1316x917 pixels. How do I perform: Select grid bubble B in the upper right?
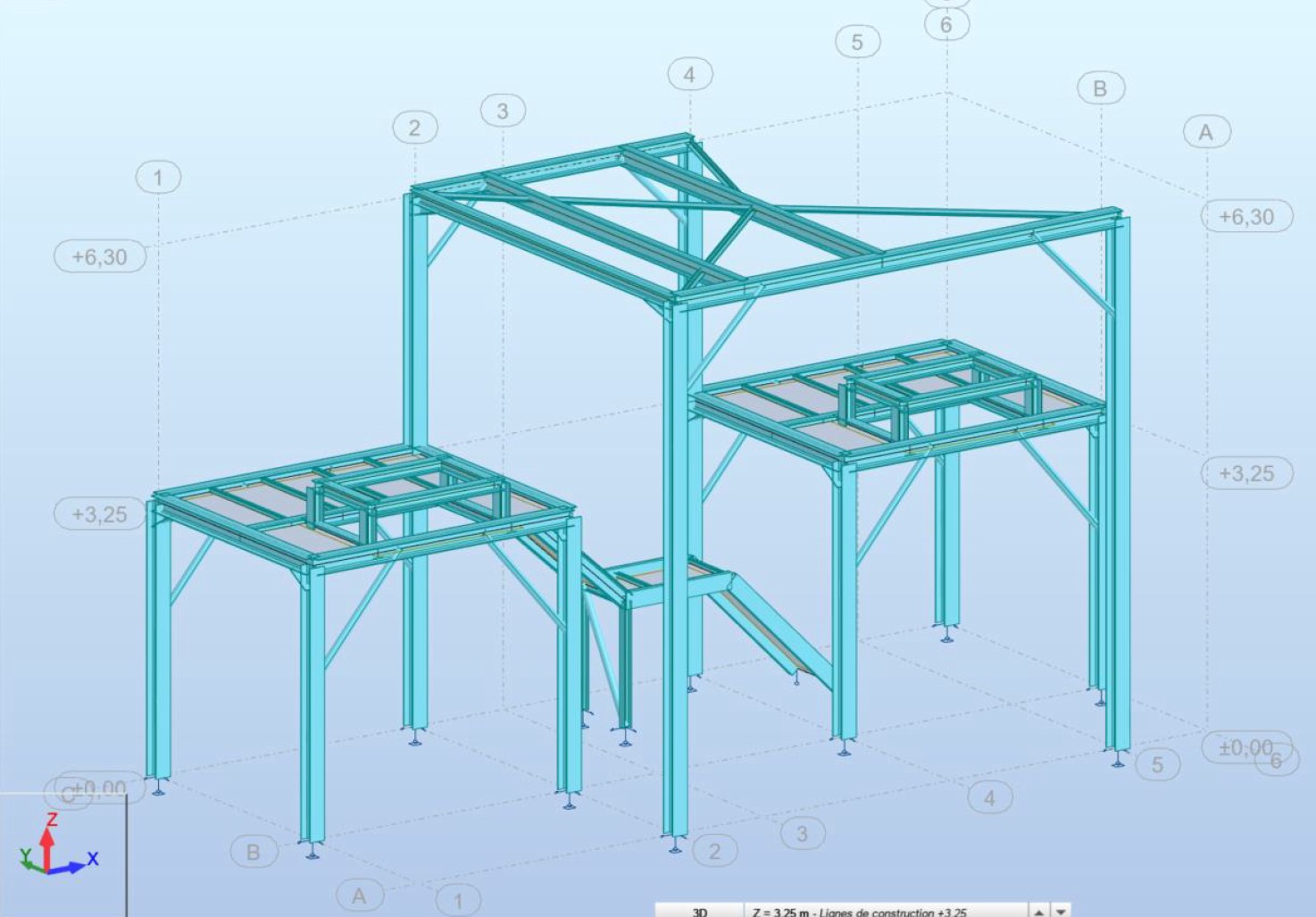[x=1100, y=88]
